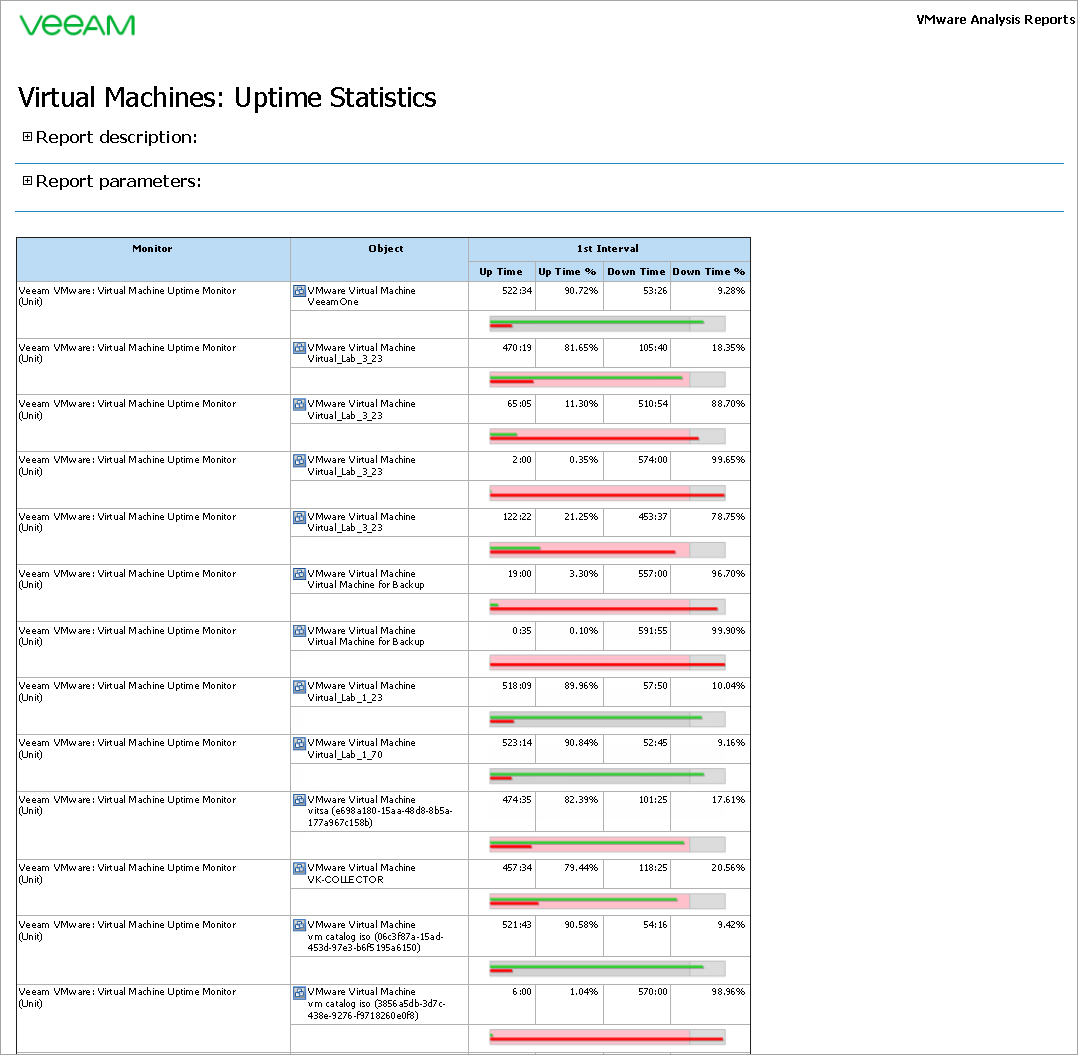Click the 90.72% up time percentage

(x=581, y=291)
